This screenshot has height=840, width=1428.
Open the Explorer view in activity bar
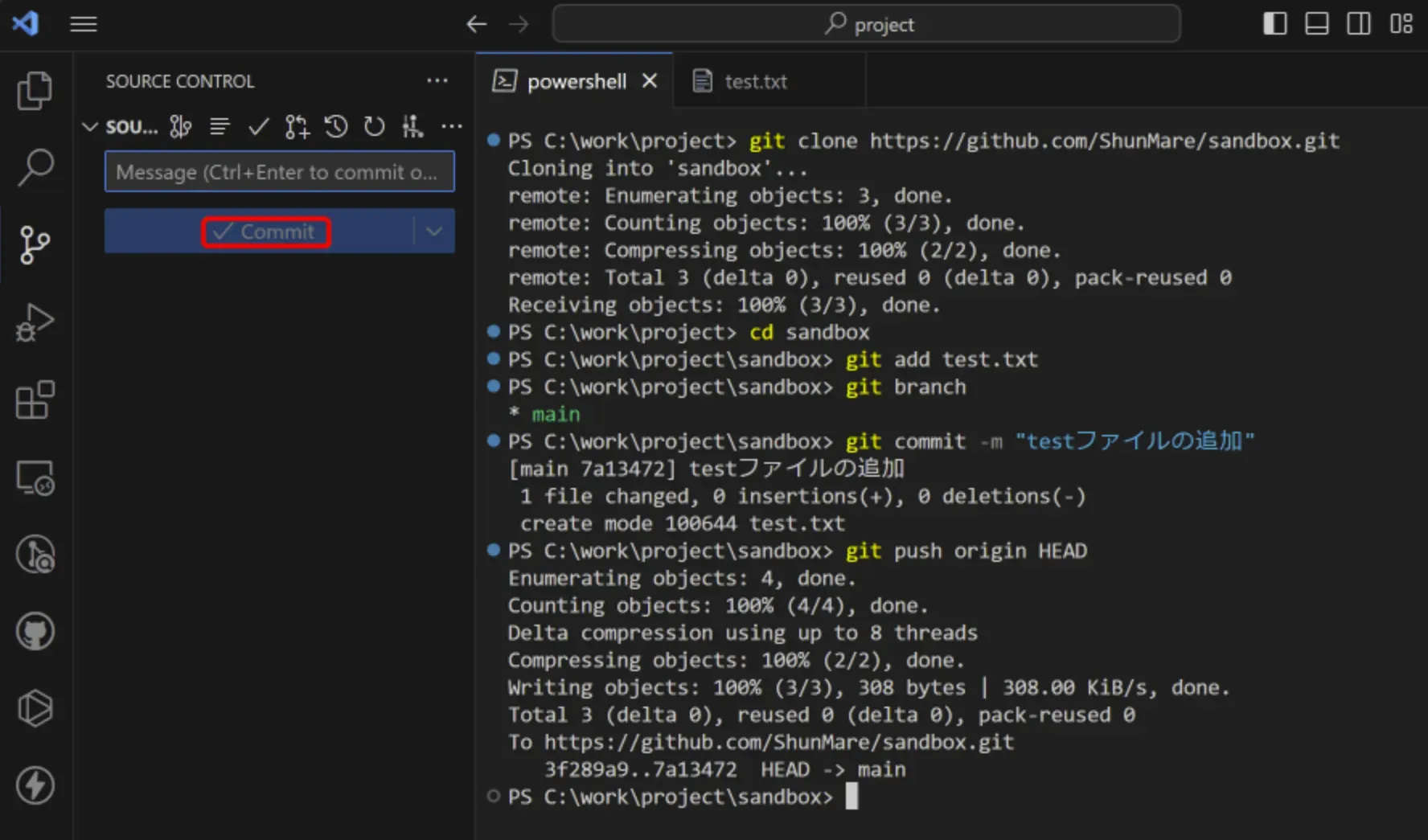(x=35, y=90)
